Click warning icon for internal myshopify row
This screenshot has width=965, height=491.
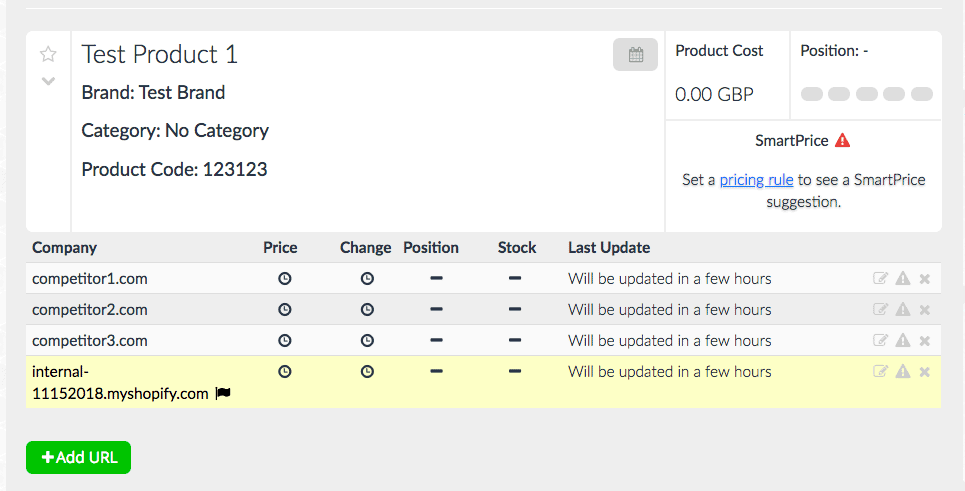click(x=903, y=372)
